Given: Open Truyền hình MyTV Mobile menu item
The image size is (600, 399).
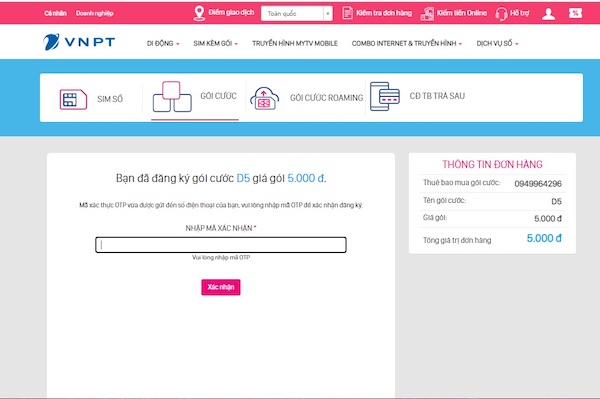Looking at the screenshot, I should (295, 44).
